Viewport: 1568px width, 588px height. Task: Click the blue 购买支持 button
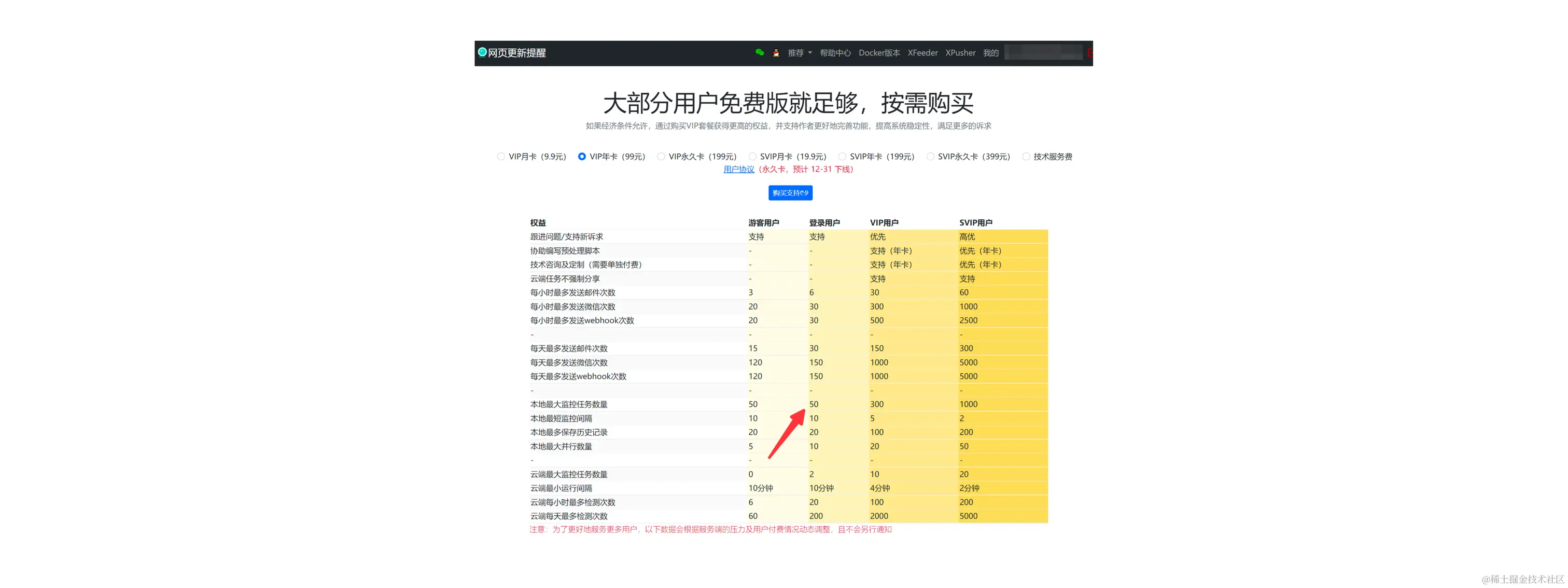pos(790,193)
